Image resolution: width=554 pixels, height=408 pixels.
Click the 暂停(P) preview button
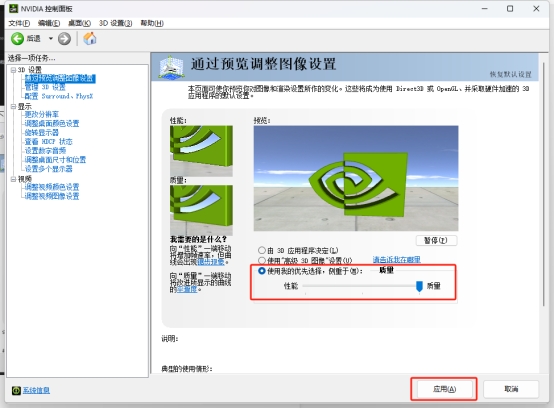coord(436,241)
